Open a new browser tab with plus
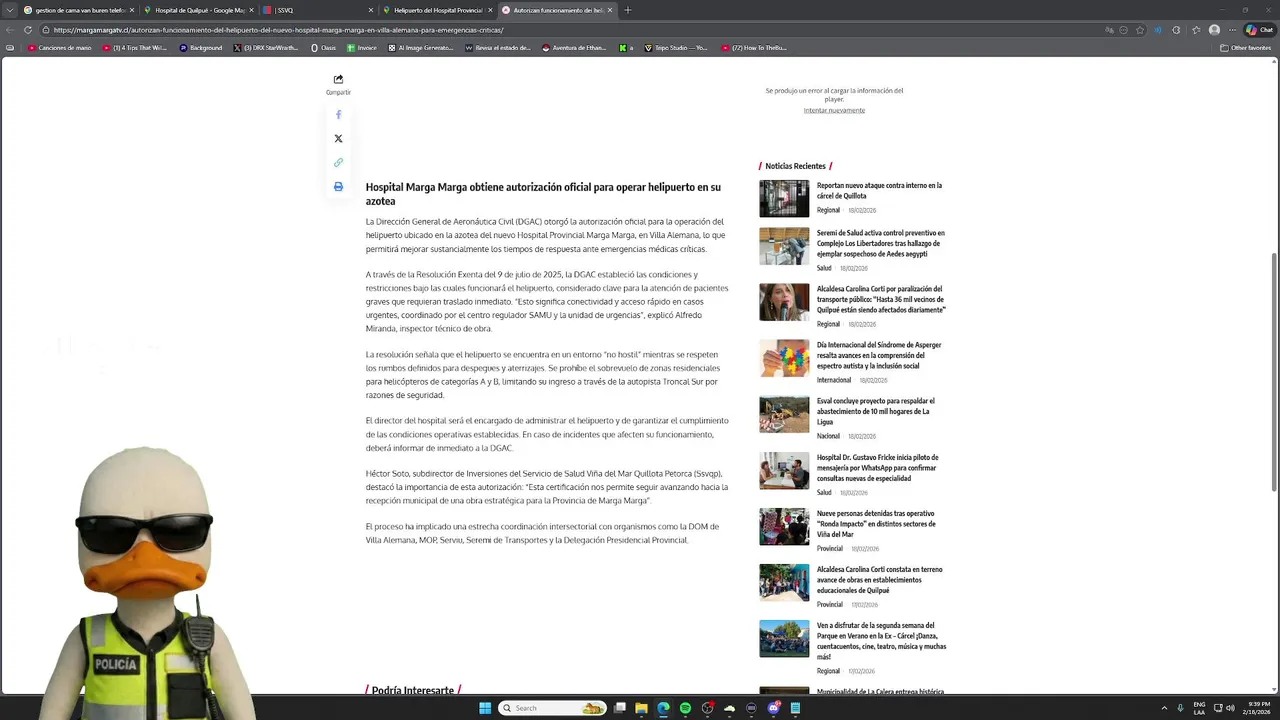This screenshot has width=1280, height=720. [x=628, y=10]
